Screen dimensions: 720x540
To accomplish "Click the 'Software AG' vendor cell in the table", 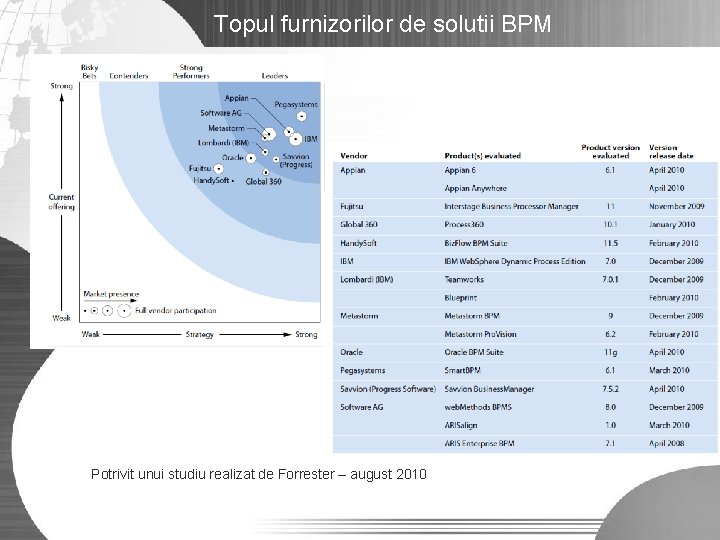I will [x=361, y=407].
